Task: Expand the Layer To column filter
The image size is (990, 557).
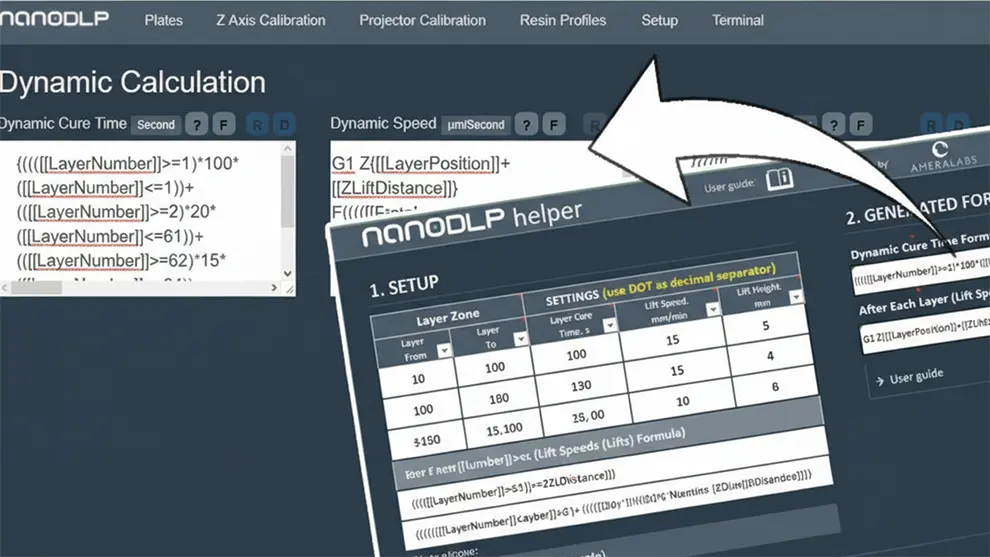Action: (x=520, y=339)
